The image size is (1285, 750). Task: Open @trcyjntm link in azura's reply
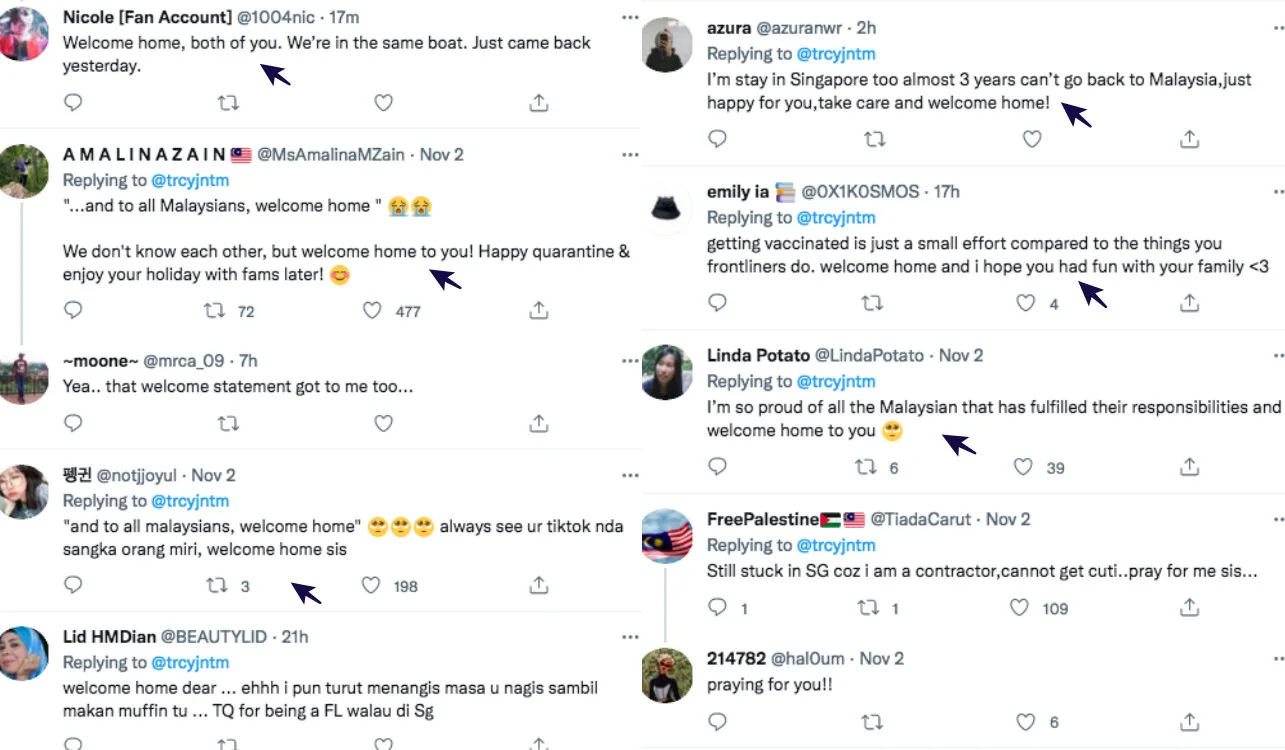pos(836,54)
